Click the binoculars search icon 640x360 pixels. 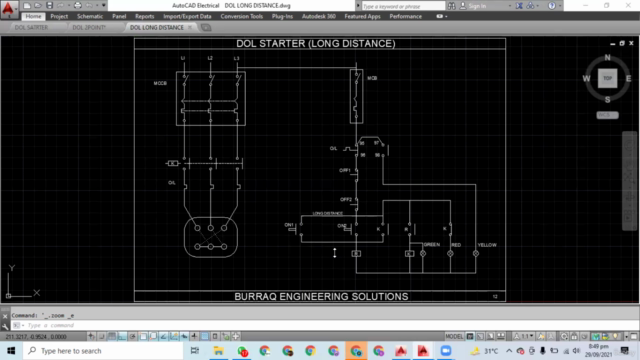click(x=451, y=6)
